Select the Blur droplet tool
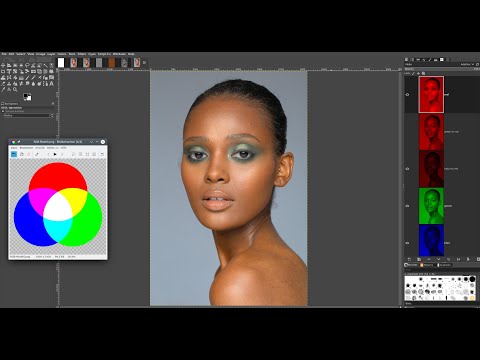Image resolution: width=480 pixels, height=360 pixels. 33,84
